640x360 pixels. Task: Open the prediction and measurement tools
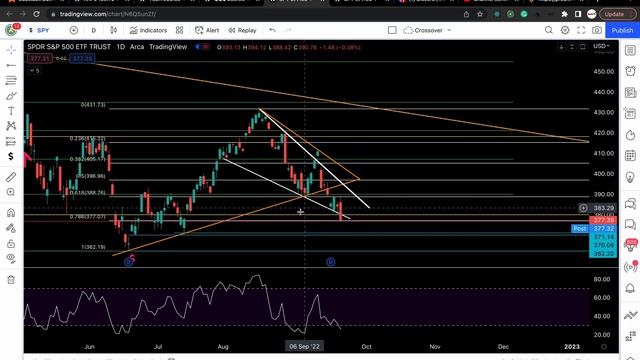[11, 142]
